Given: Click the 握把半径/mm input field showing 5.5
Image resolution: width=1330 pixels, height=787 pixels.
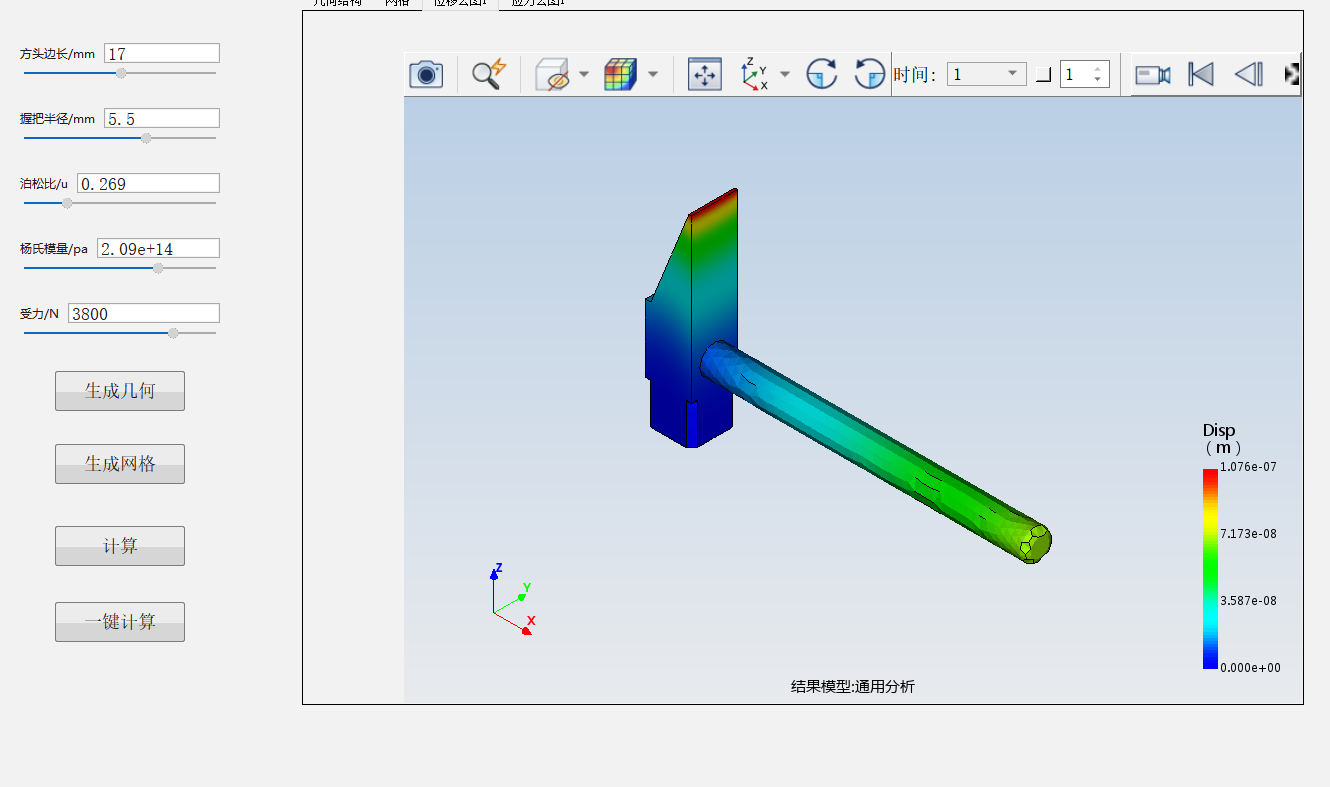Looking at the screenshot, I should tap(162, 118).
